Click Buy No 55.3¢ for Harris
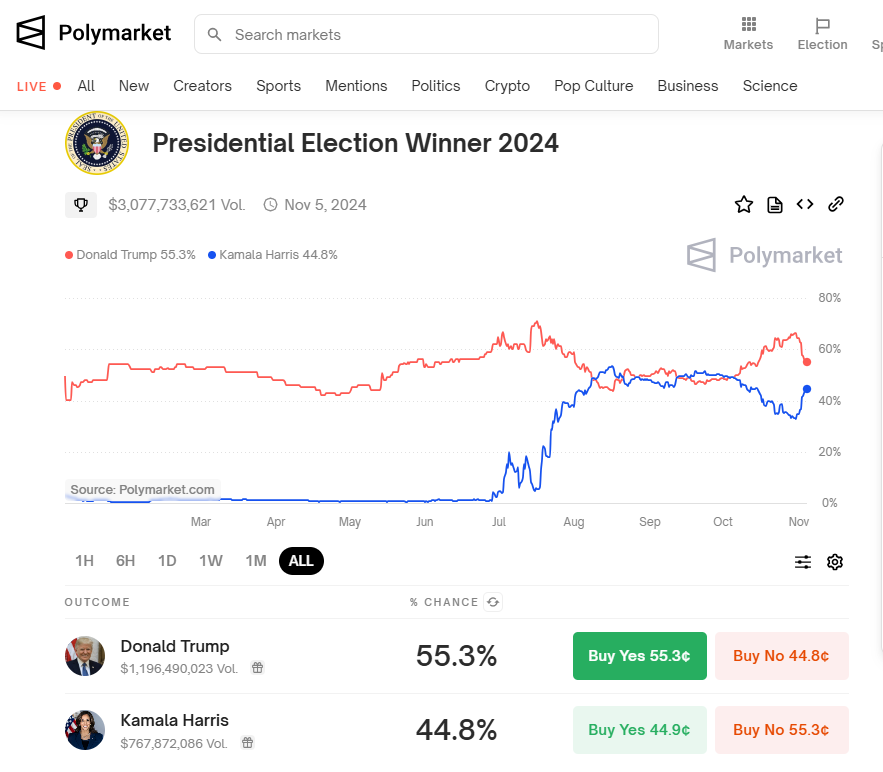This screenshot has height=772, width=883. 781,730
